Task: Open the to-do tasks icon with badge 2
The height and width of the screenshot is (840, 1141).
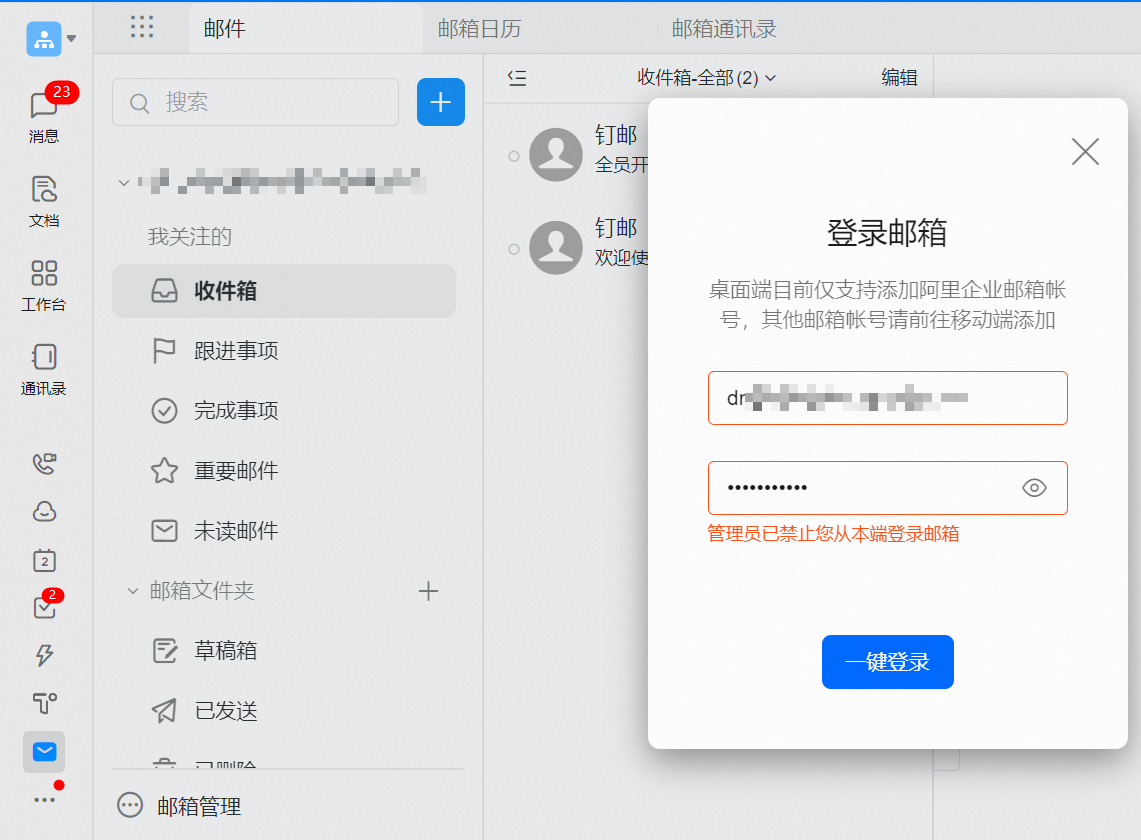Action: (45, 606)
